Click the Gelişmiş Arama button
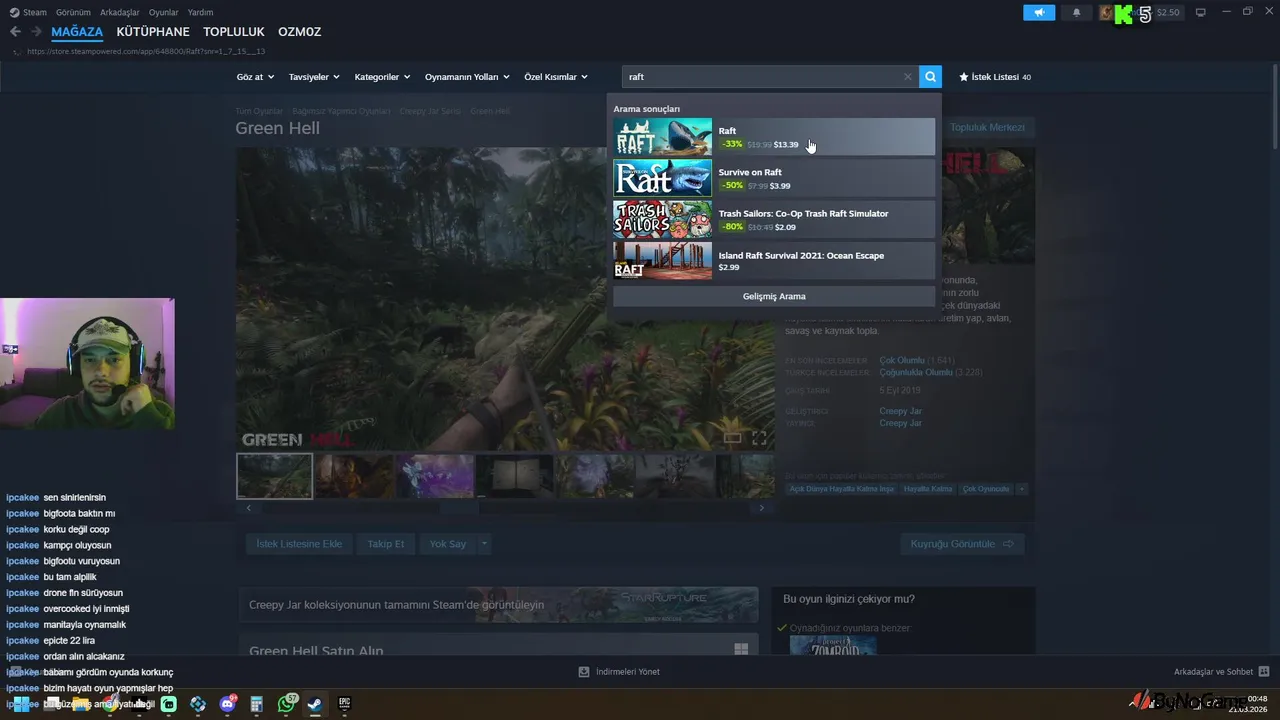The height and width of the screenshot is (720, 1280). pyautogui.click(x=774, y=296)
